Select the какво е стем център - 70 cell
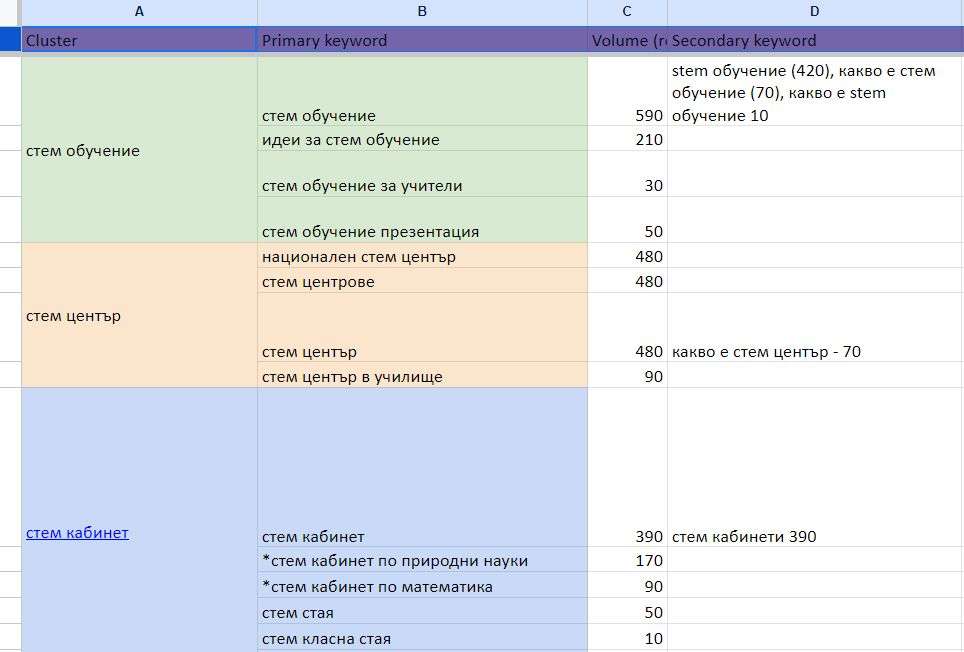This screenshot has height=652, width=964. (814, 351)
